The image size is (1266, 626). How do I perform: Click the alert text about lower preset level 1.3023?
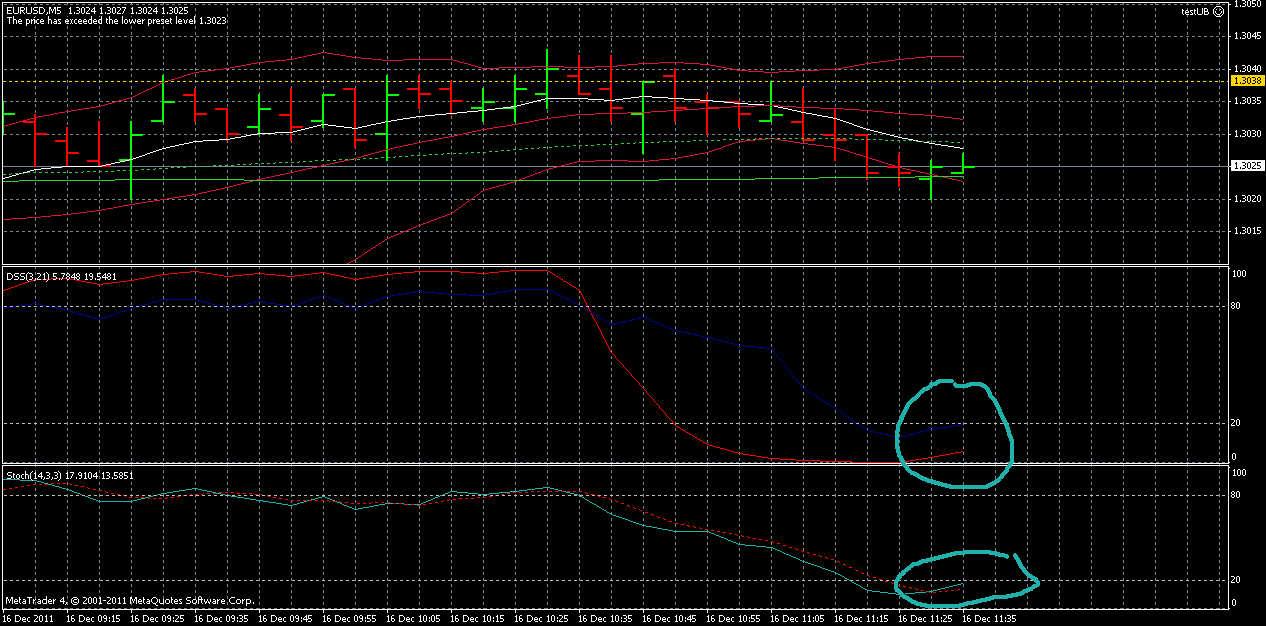(x=120, y=19)
